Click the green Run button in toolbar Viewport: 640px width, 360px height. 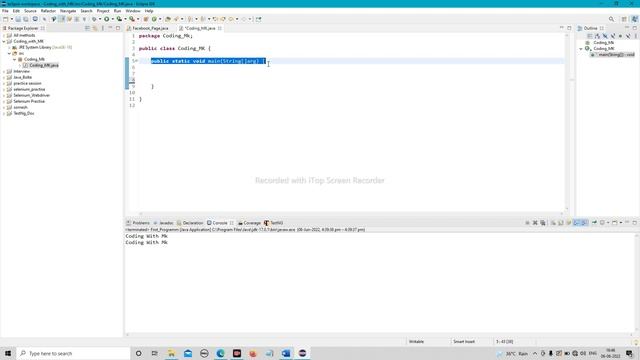107,19
